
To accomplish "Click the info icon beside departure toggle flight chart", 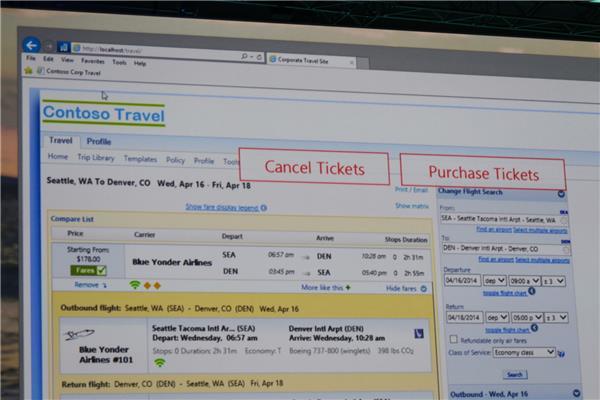I will coord(532,292).
